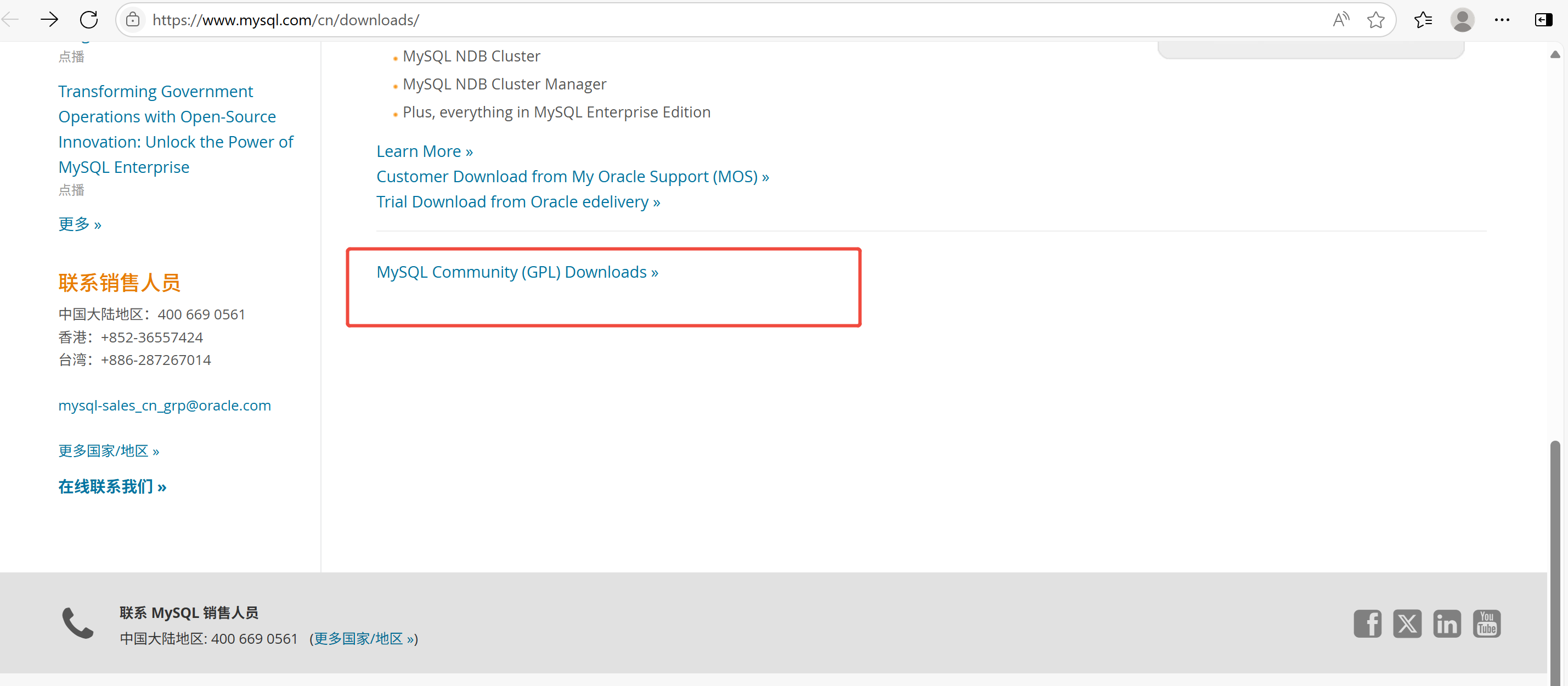Viewport: 1568px width, 686px height.
Task: Click 在线联系我们 » link
Action: click(112, 487)
